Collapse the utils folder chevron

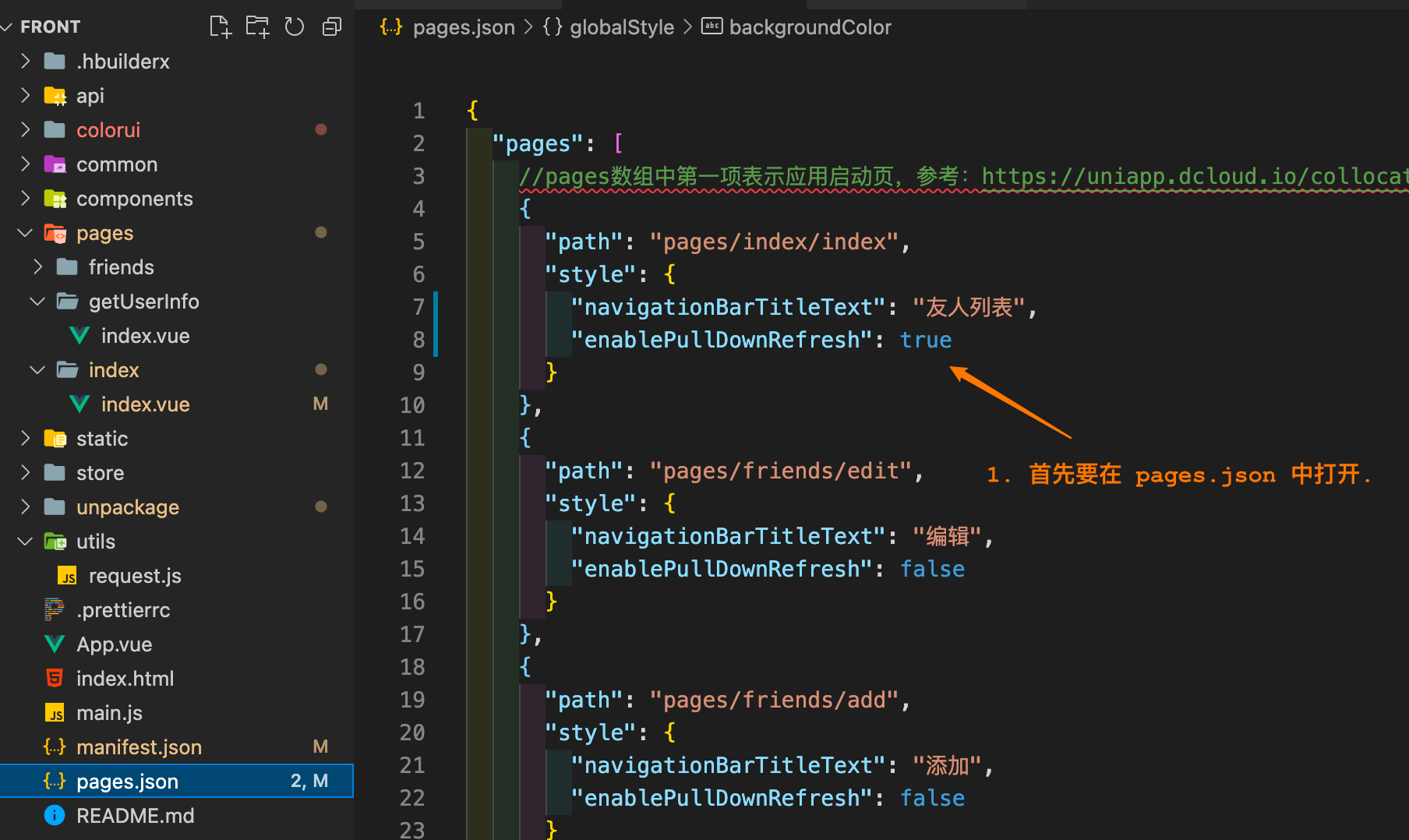pos(26,541)
